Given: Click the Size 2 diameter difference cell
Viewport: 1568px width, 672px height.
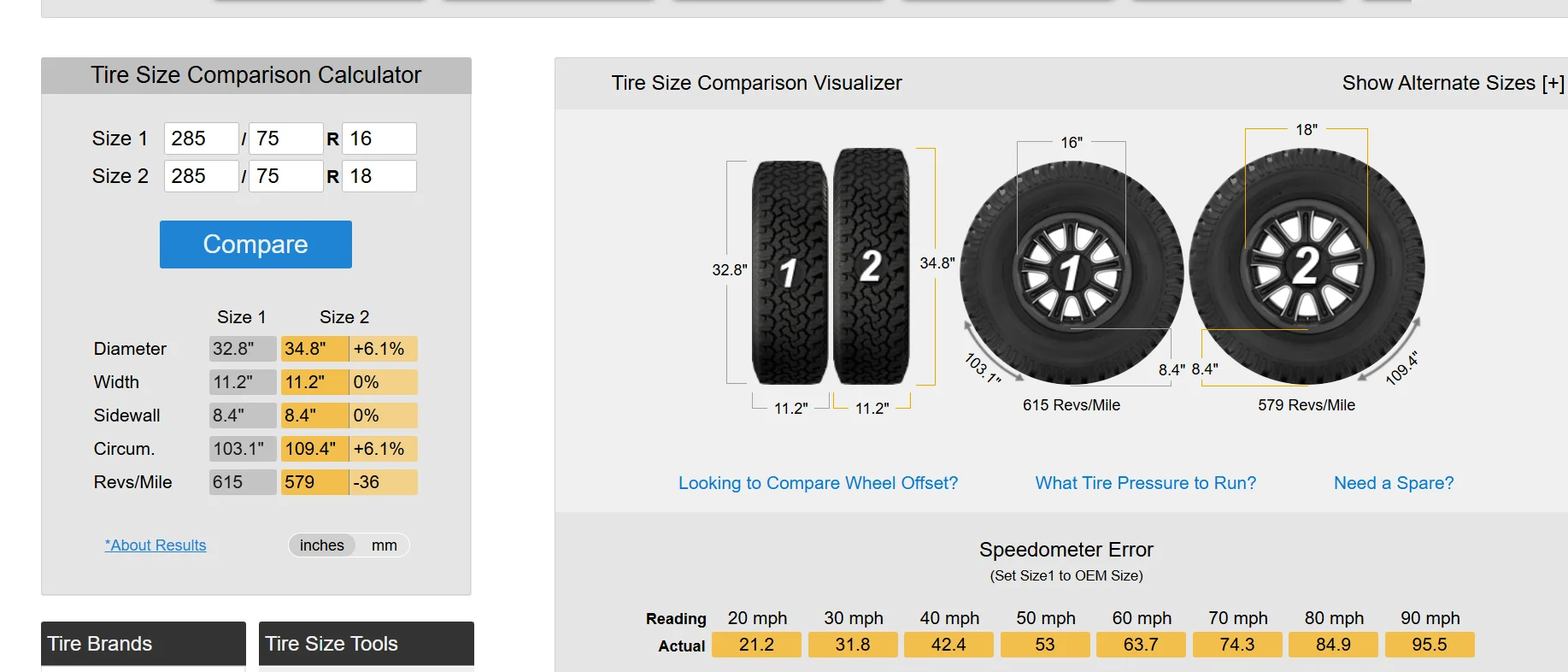Looking at the screenshot, I should click(x=383, y=349).
